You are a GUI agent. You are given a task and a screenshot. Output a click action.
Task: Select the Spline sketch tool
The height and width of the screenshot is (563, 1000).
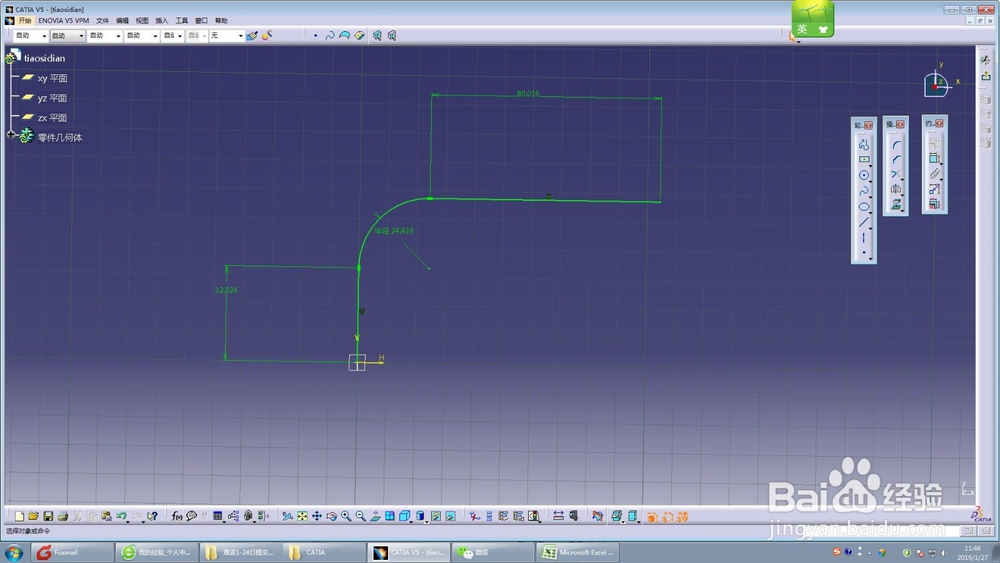tap(864, 191)
